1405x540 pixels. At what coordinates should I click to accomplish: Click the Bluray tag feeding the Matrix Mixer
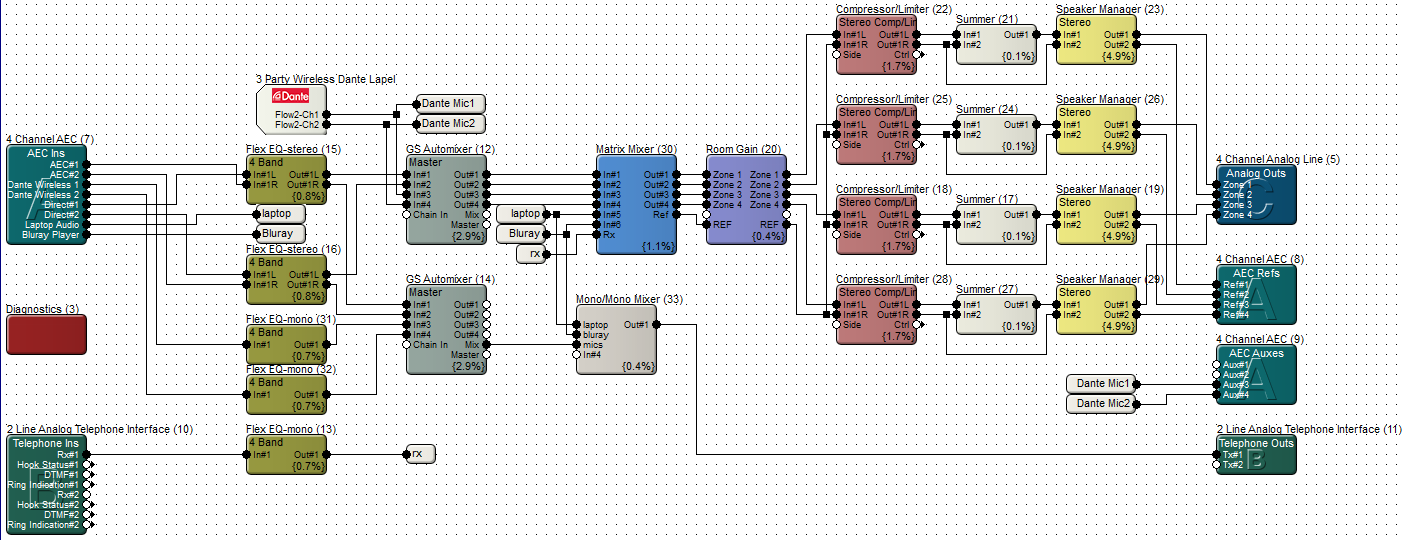522,233
